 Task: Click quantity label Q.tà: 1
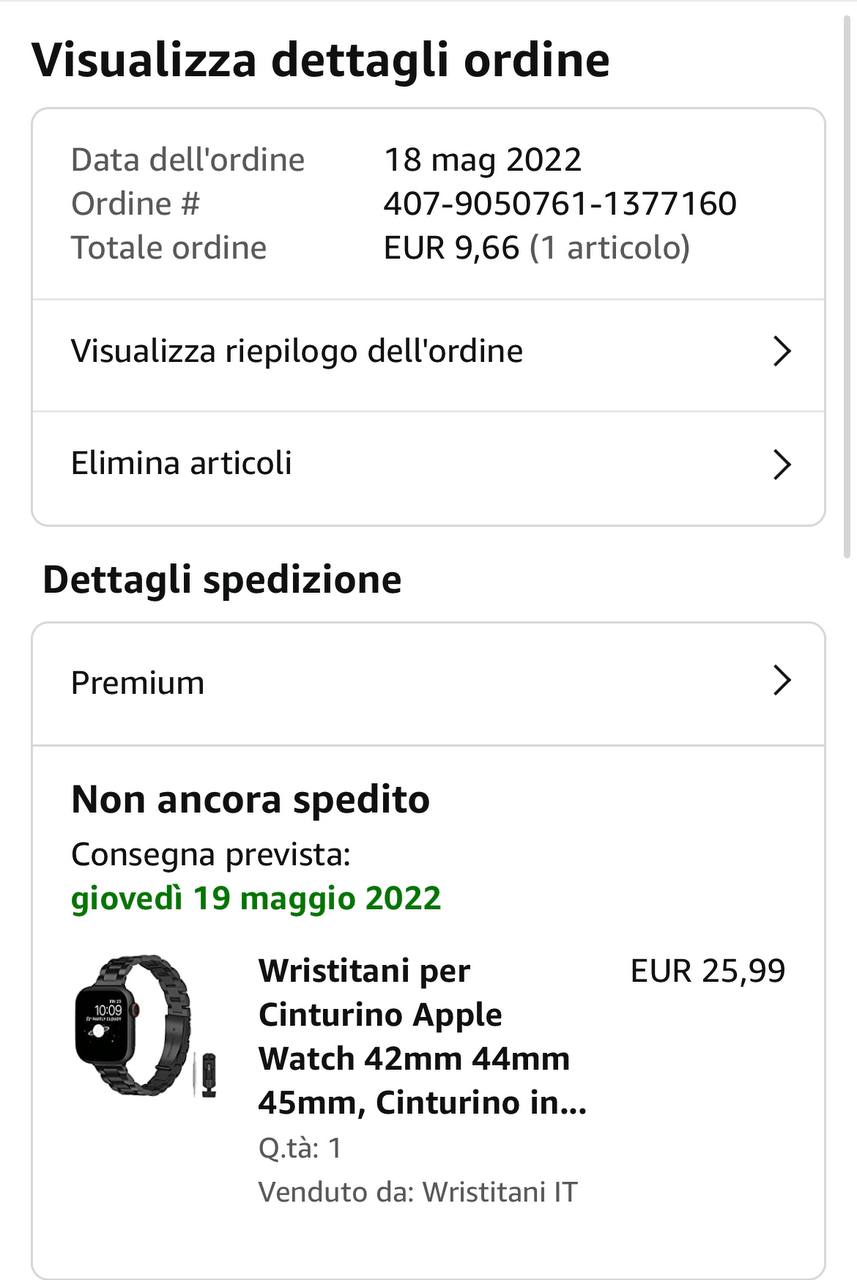click(x=300, y=1148)
